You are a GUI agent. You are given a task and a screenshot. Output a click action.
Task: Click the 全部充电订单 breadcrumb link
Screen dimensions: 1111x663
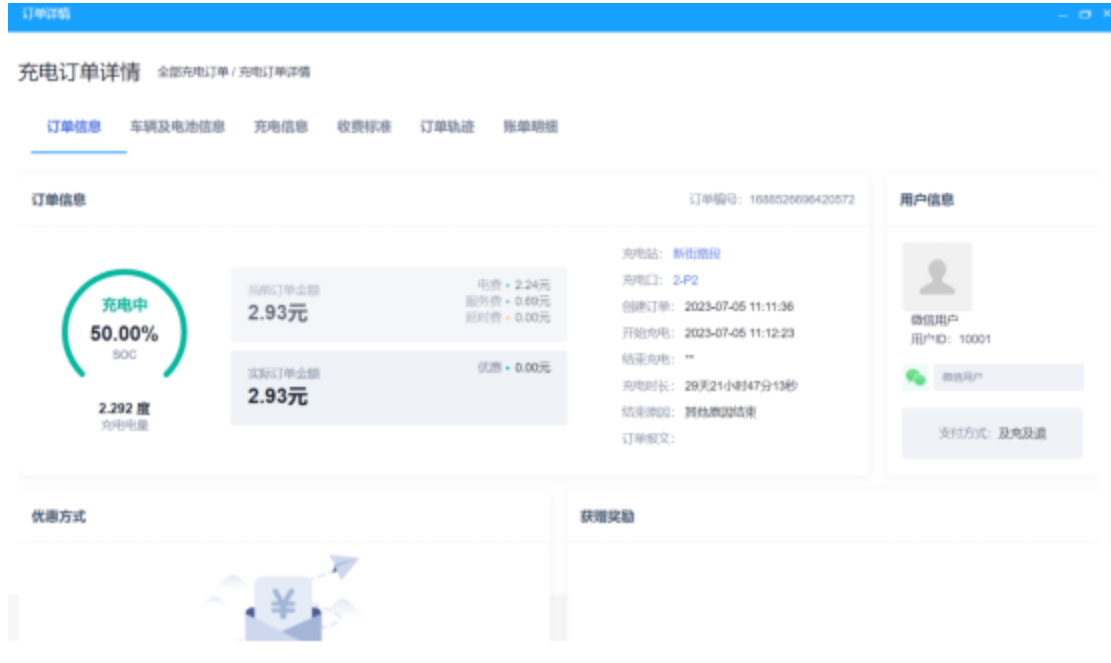192,73
